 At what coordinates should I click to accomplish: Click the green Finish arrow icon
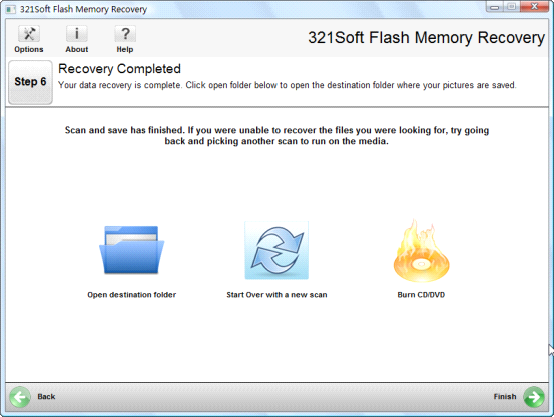pyautogui.click(x=534, y=397)
